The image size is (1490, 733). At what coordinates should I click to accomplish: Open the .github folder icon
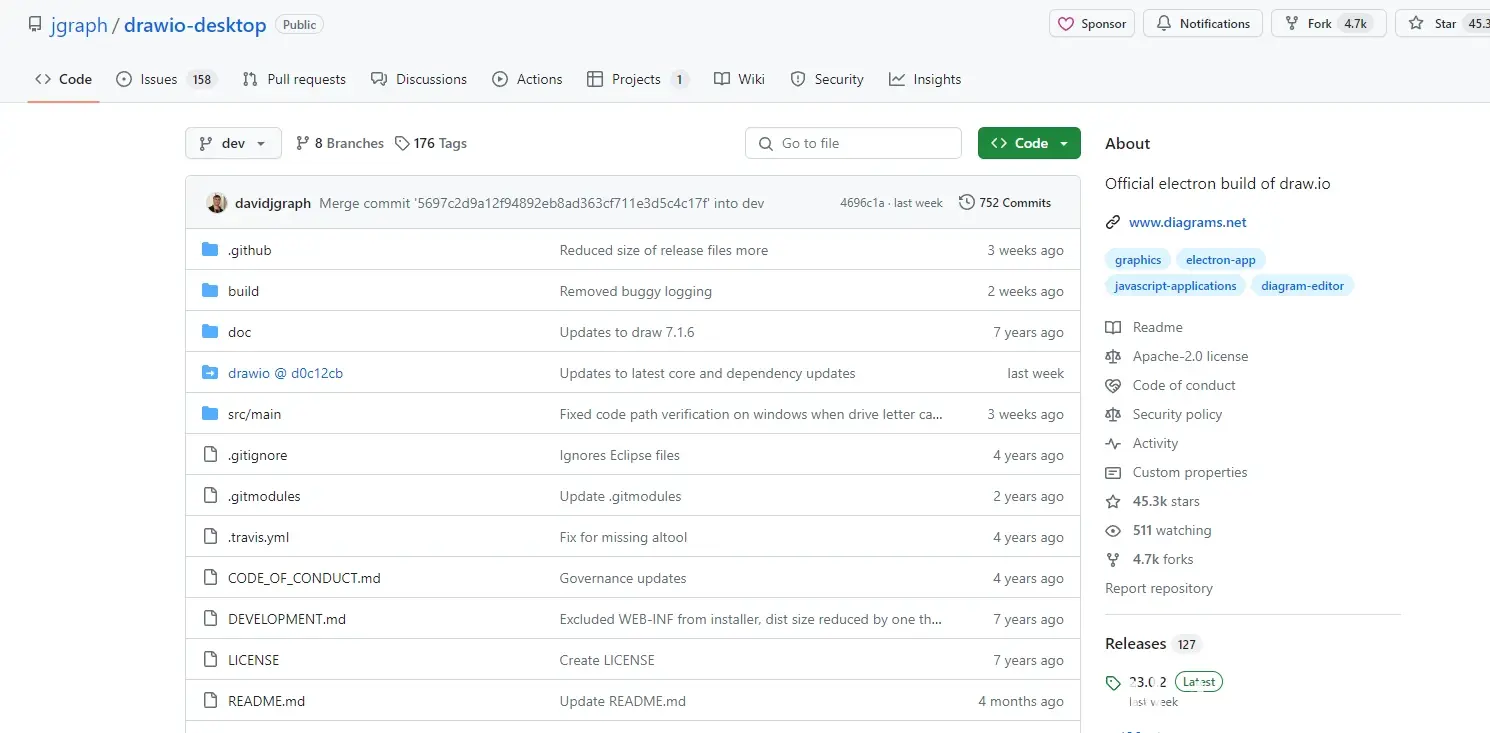click(210, 250)
